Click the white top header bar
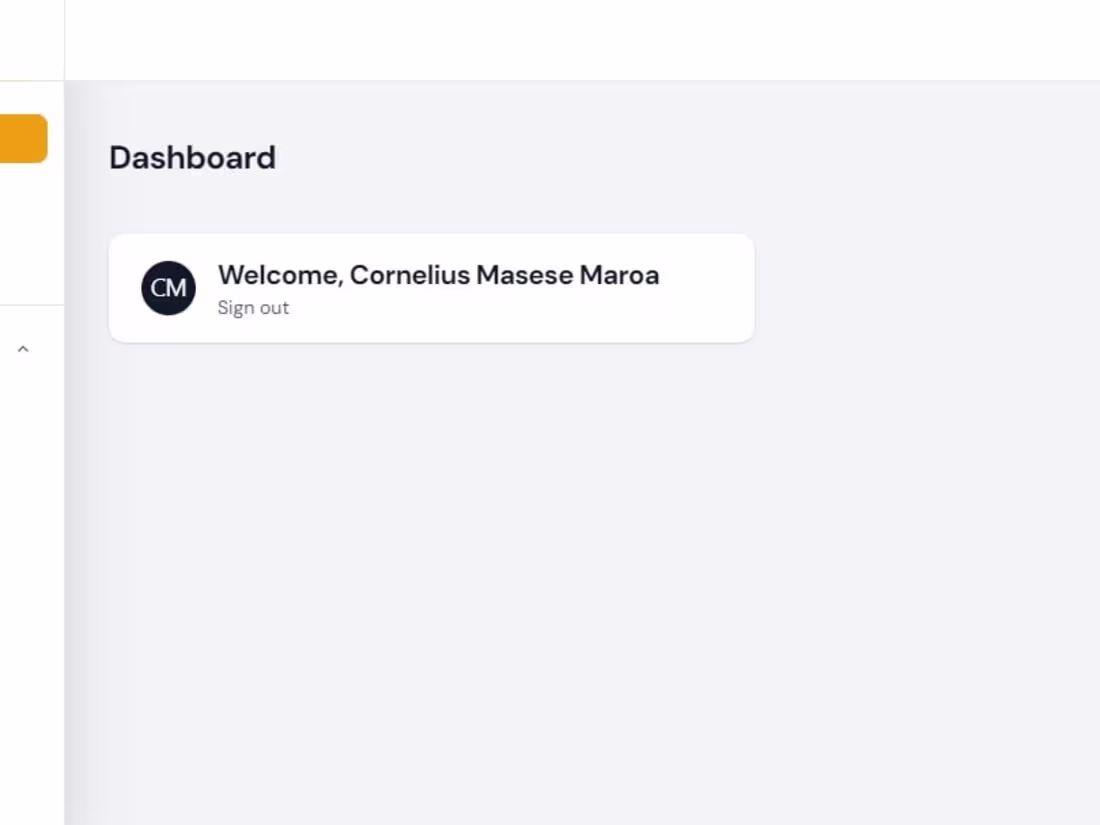1100x825 pixels. coord(580,40)
